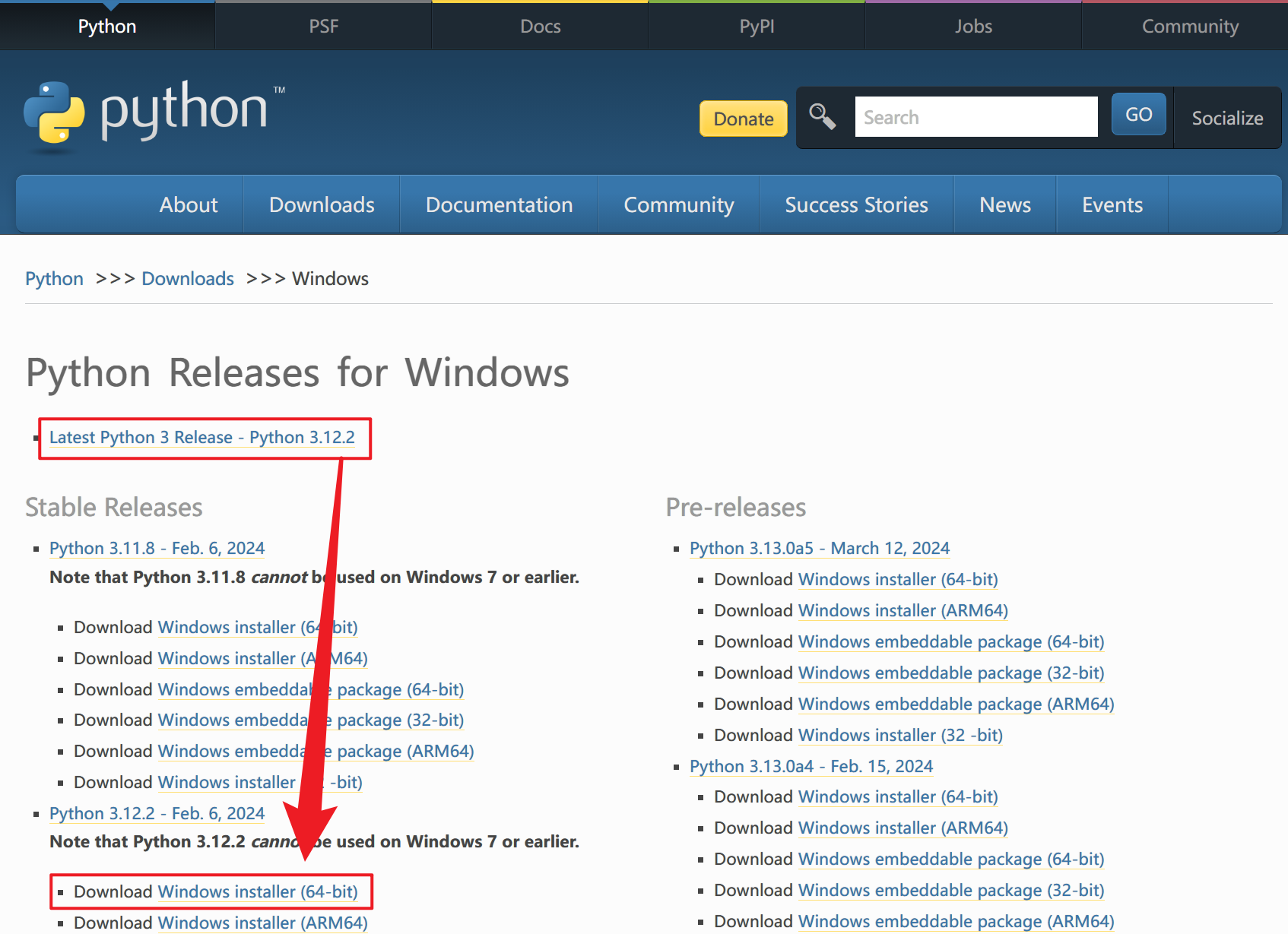Click the Python 3.11.8 Windows 7 note text
The height and width of the screenshot is (934, 1288).
[x=315, y=578]
